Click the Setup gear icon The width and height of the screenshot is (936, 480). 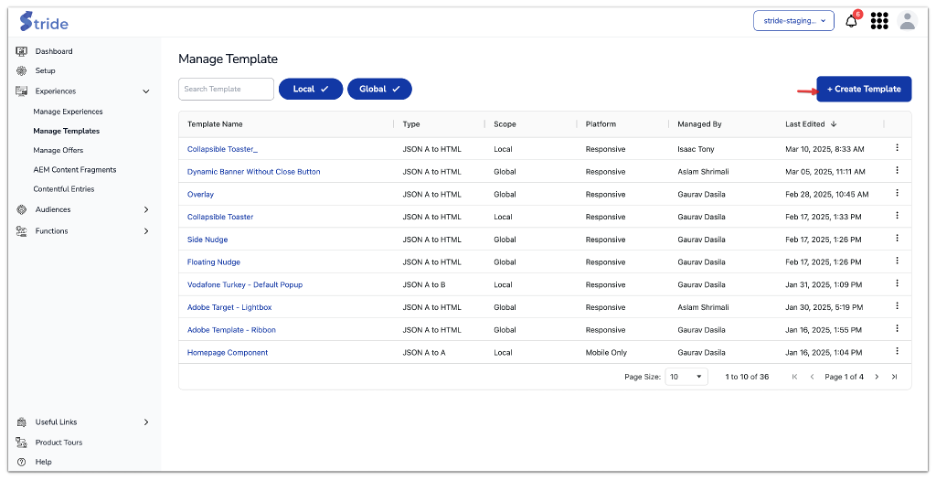tap(21, 70)
